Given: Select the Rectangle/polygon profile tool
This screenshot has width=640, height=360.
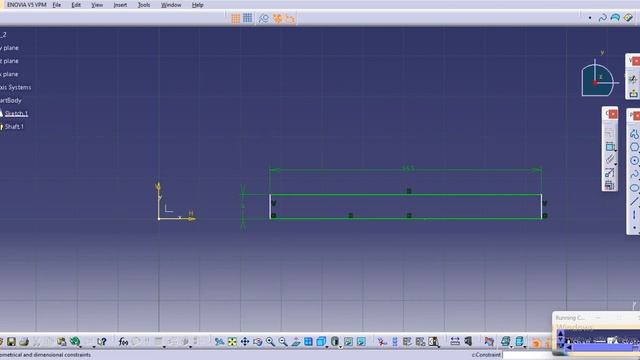Looking at the screenshot, I should tap(634, 147).
